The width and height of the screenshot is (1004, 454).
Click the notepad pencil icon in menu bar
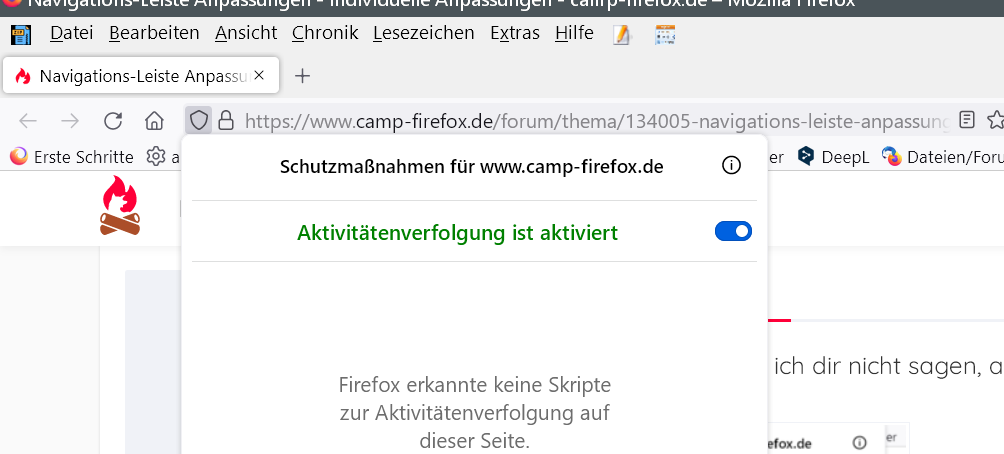tap(622, 34)
